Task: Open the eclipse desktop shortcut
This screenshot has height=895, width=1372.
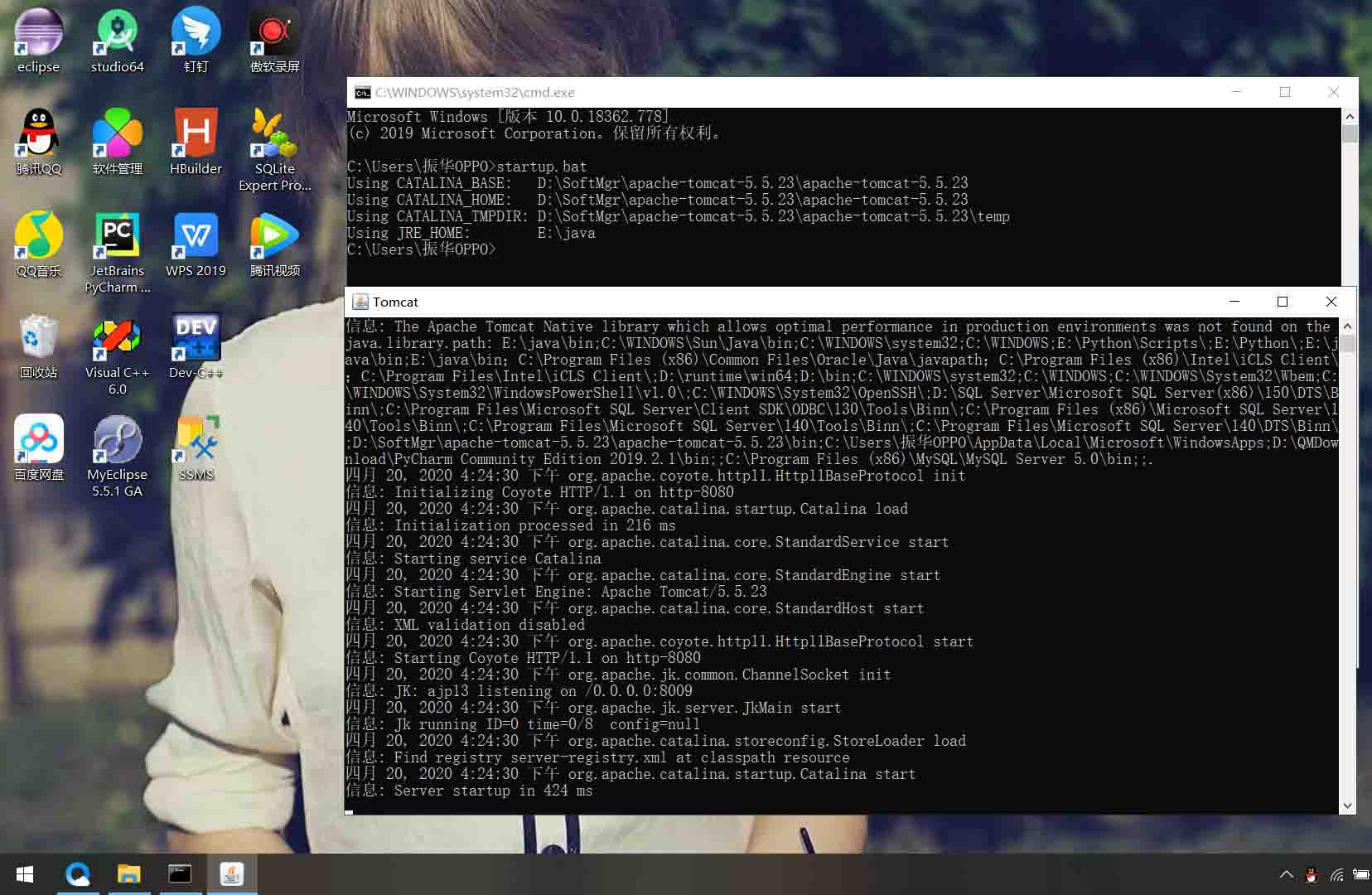Action: 38,40
